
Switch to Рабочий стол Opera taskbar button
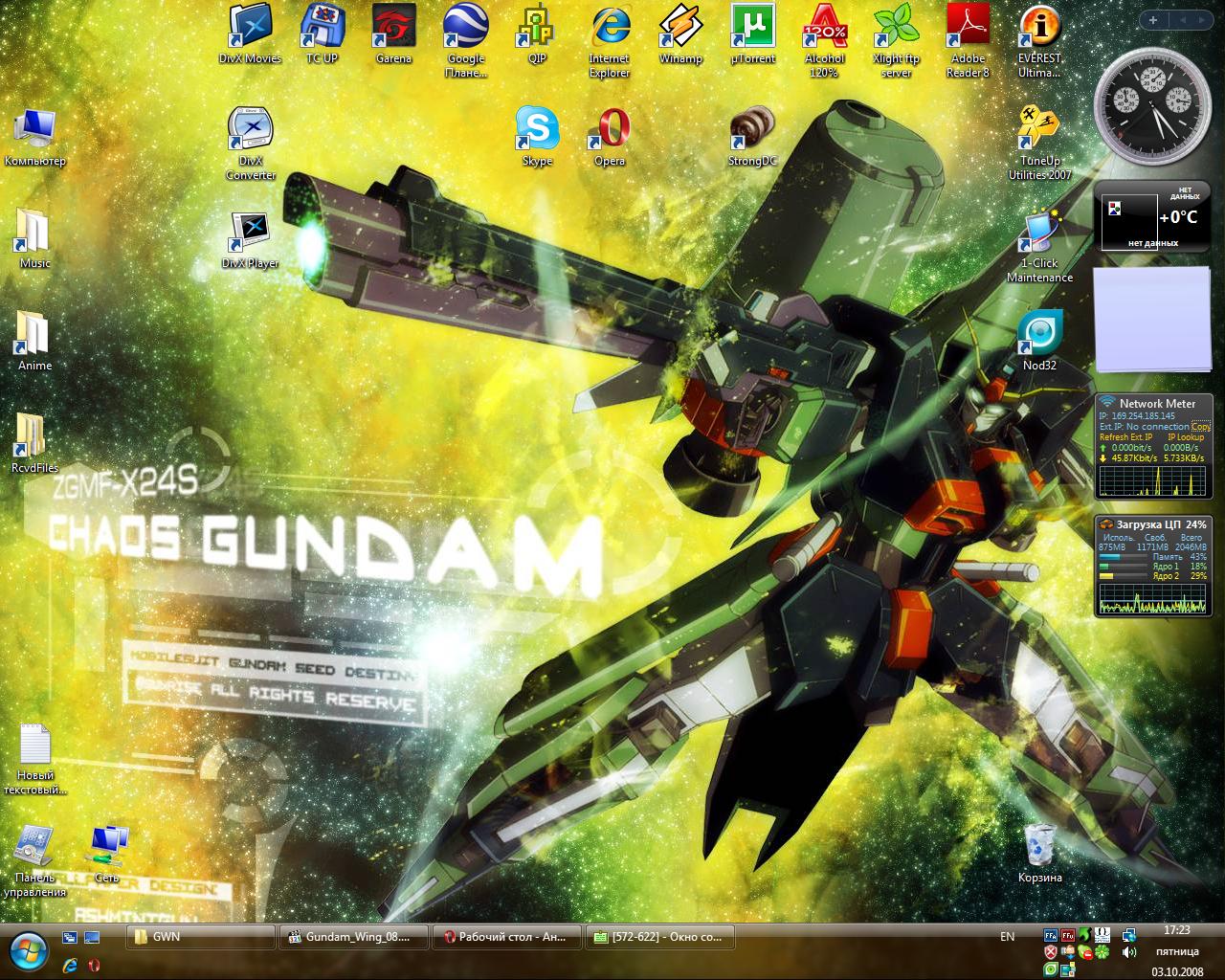[x=505, y=937]
